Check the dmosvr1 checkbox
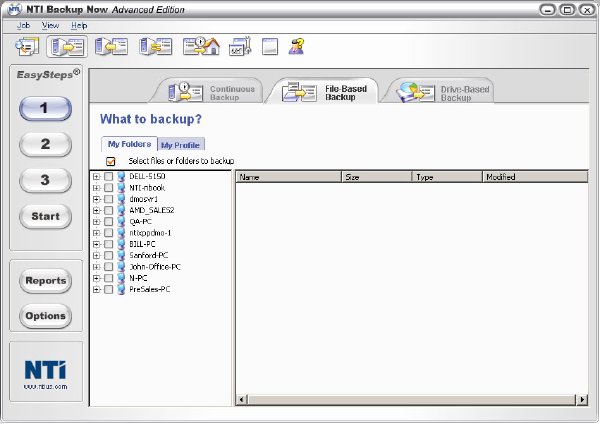600x424 pixels. coord(109,199)
